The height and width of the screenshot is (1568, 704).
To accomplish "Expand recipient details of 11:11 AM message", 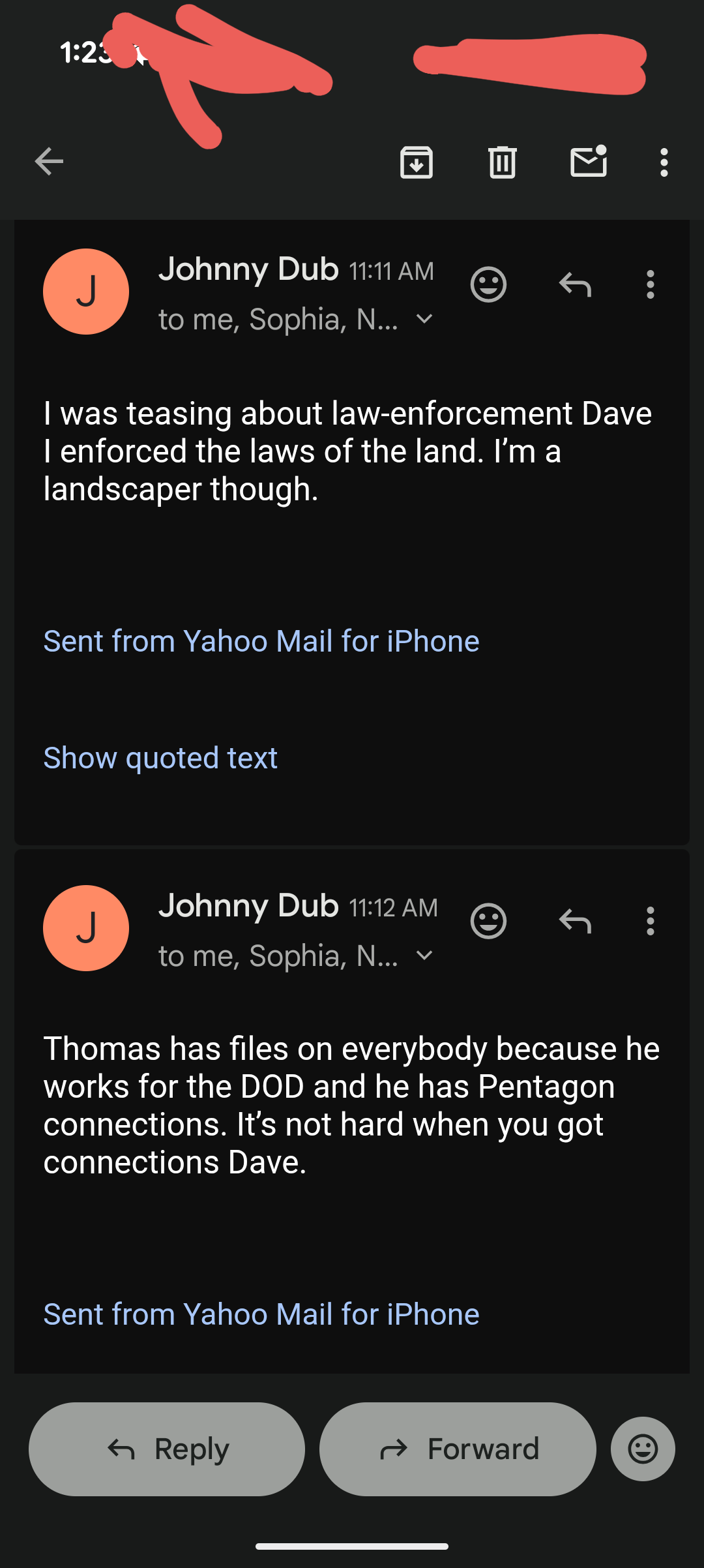I will (x=424, y=319).
